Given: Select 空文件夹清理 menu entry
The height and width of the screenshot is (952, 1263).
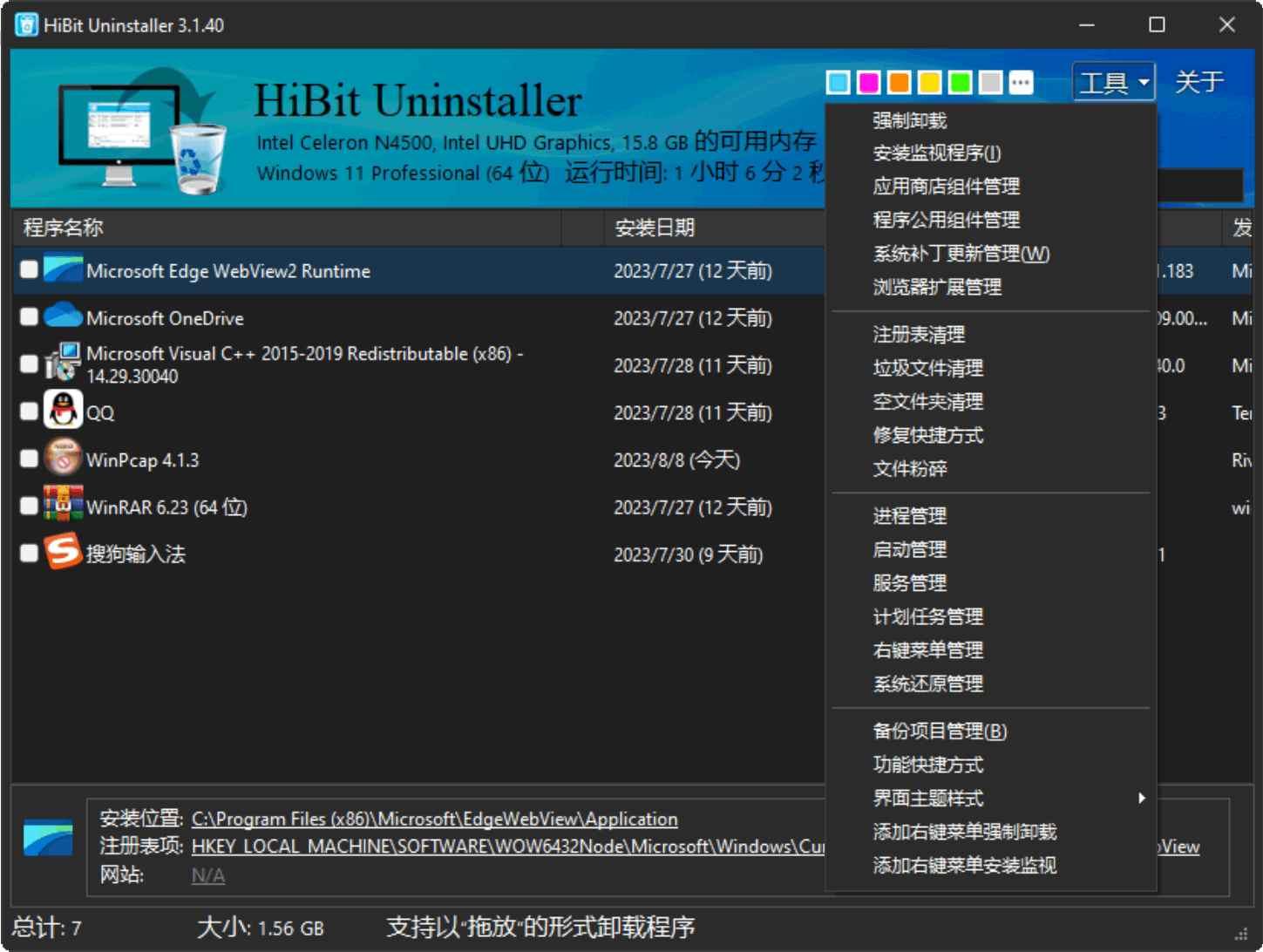Looking at the screenshot, I should pos(928,402).
